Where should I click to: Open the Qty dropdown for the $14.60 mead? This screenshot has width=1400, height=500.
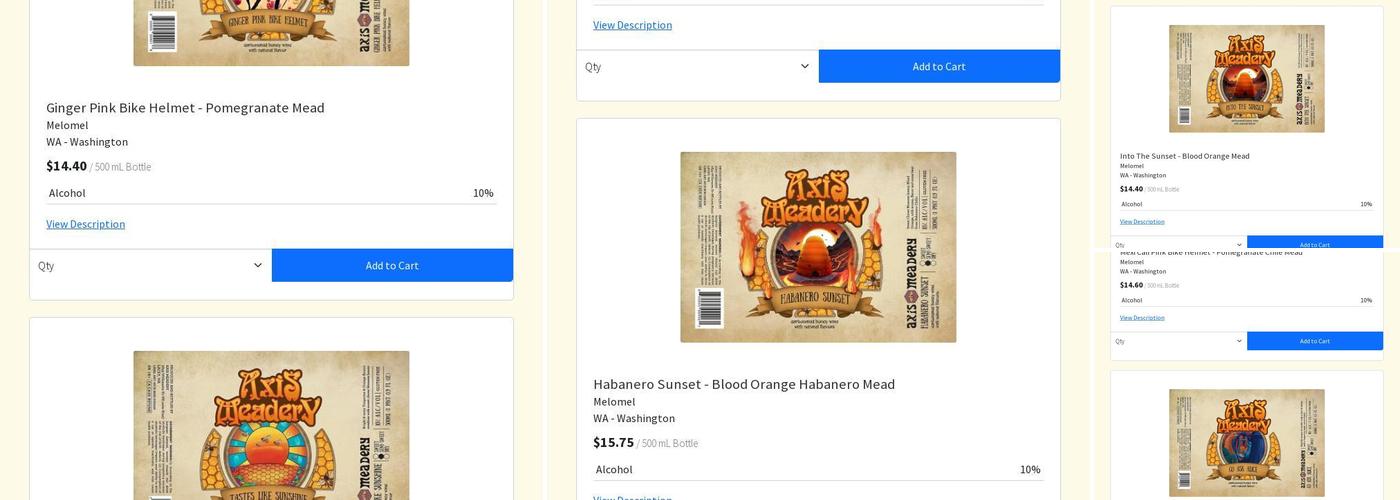(1178, 341)
